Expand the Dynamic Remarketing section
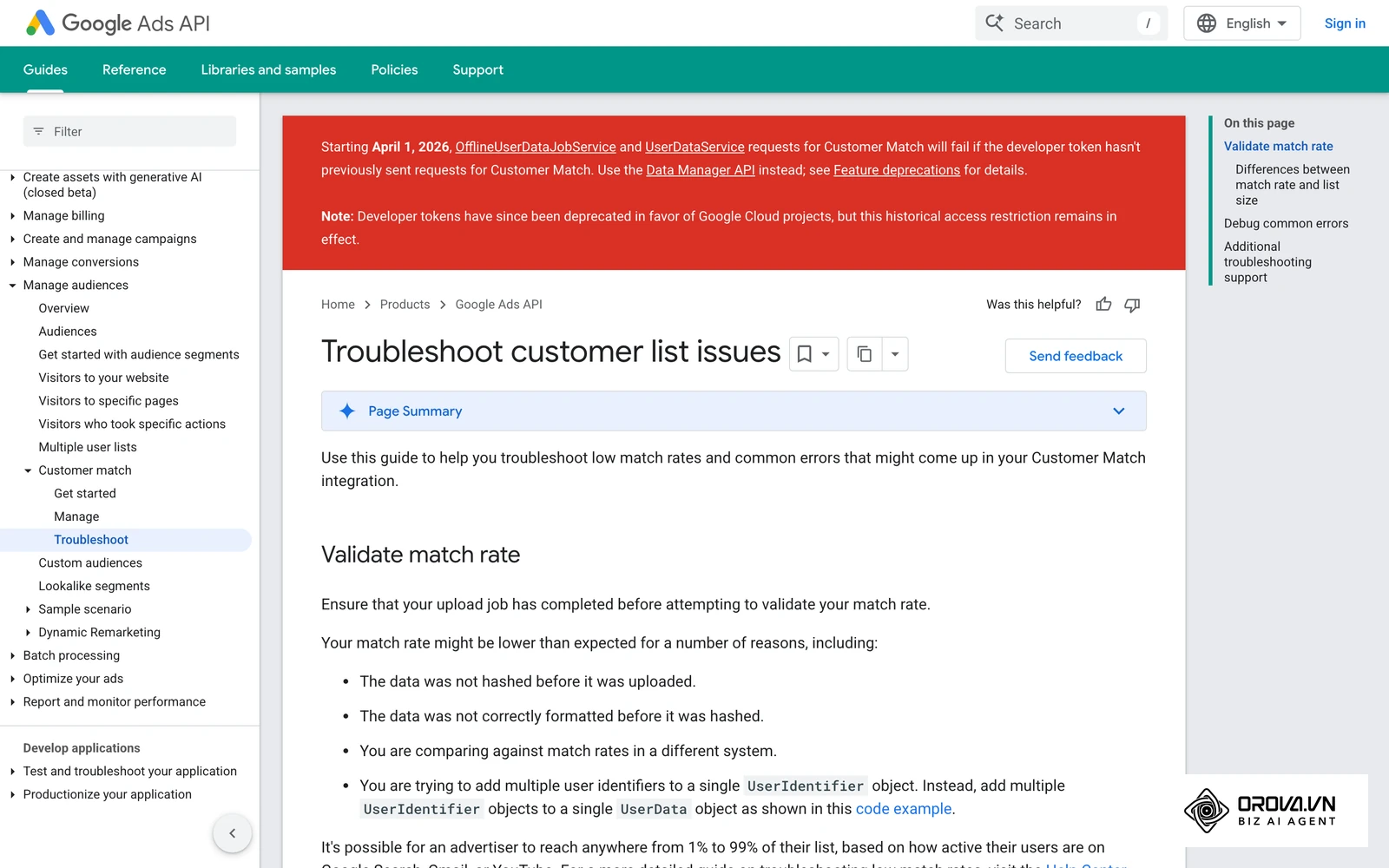 [x=28, y=633]
